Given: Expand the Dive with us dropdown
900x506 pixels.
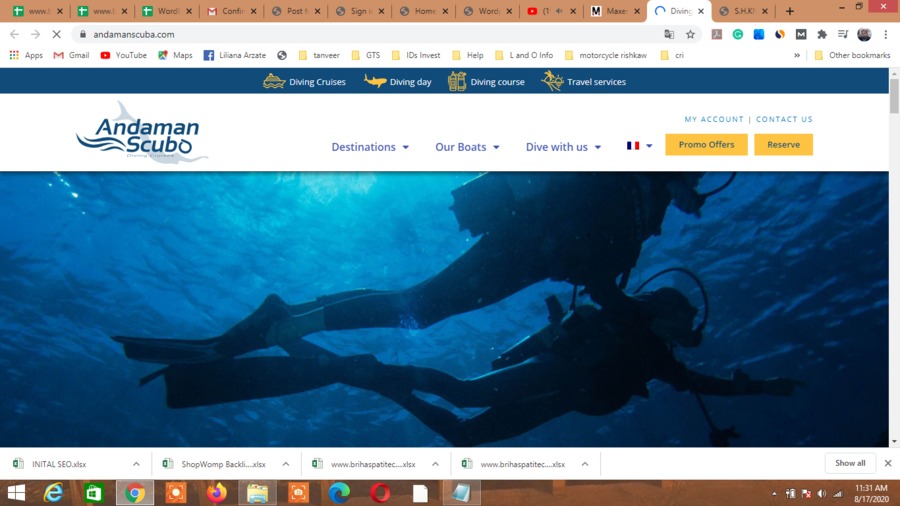Looking at the screenshot, I should 563,147.
